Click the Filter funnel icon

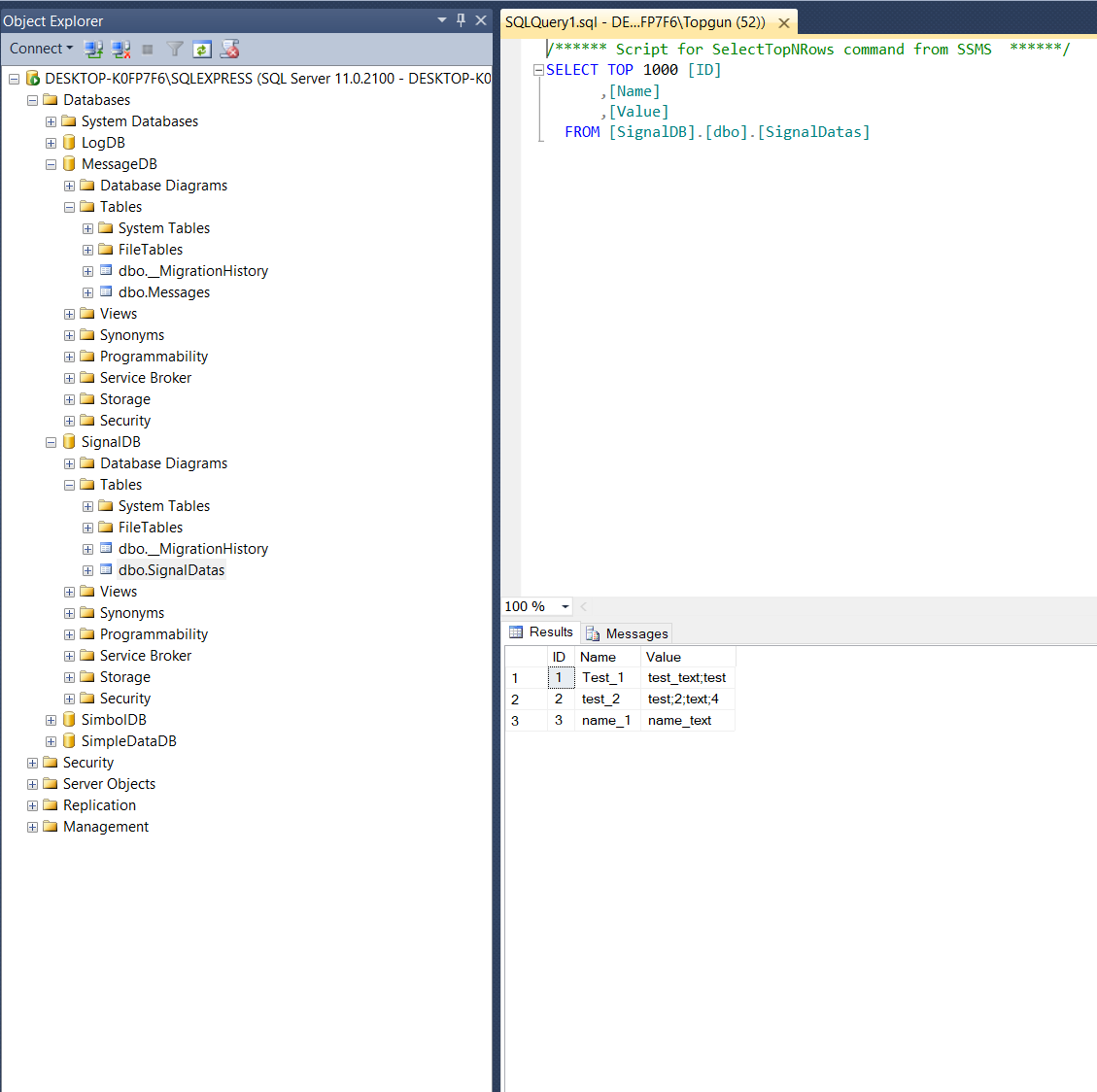[175, 49]
